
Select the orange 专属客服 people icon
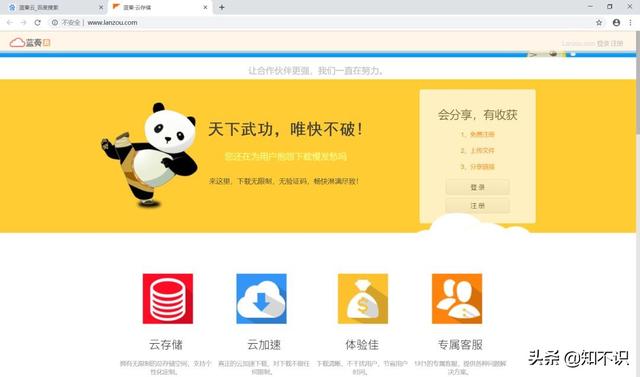click(457, 299)
